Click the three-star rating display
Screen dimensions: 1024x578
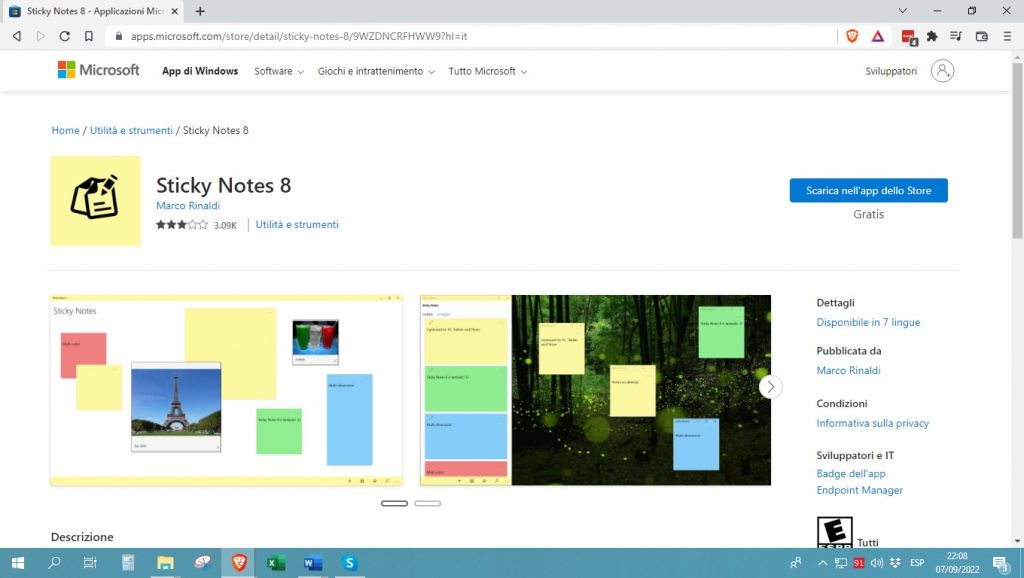[181, 225]
